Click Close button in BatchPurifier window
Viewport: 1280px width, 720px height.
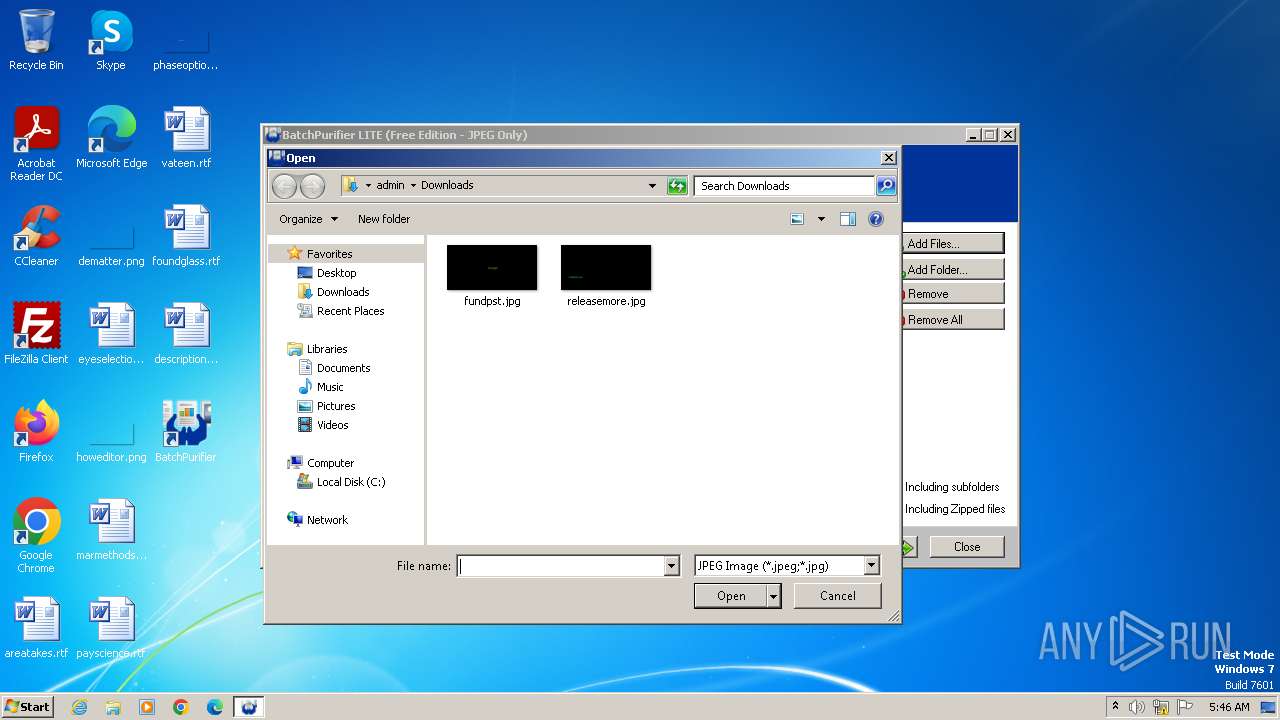[966, 547]
